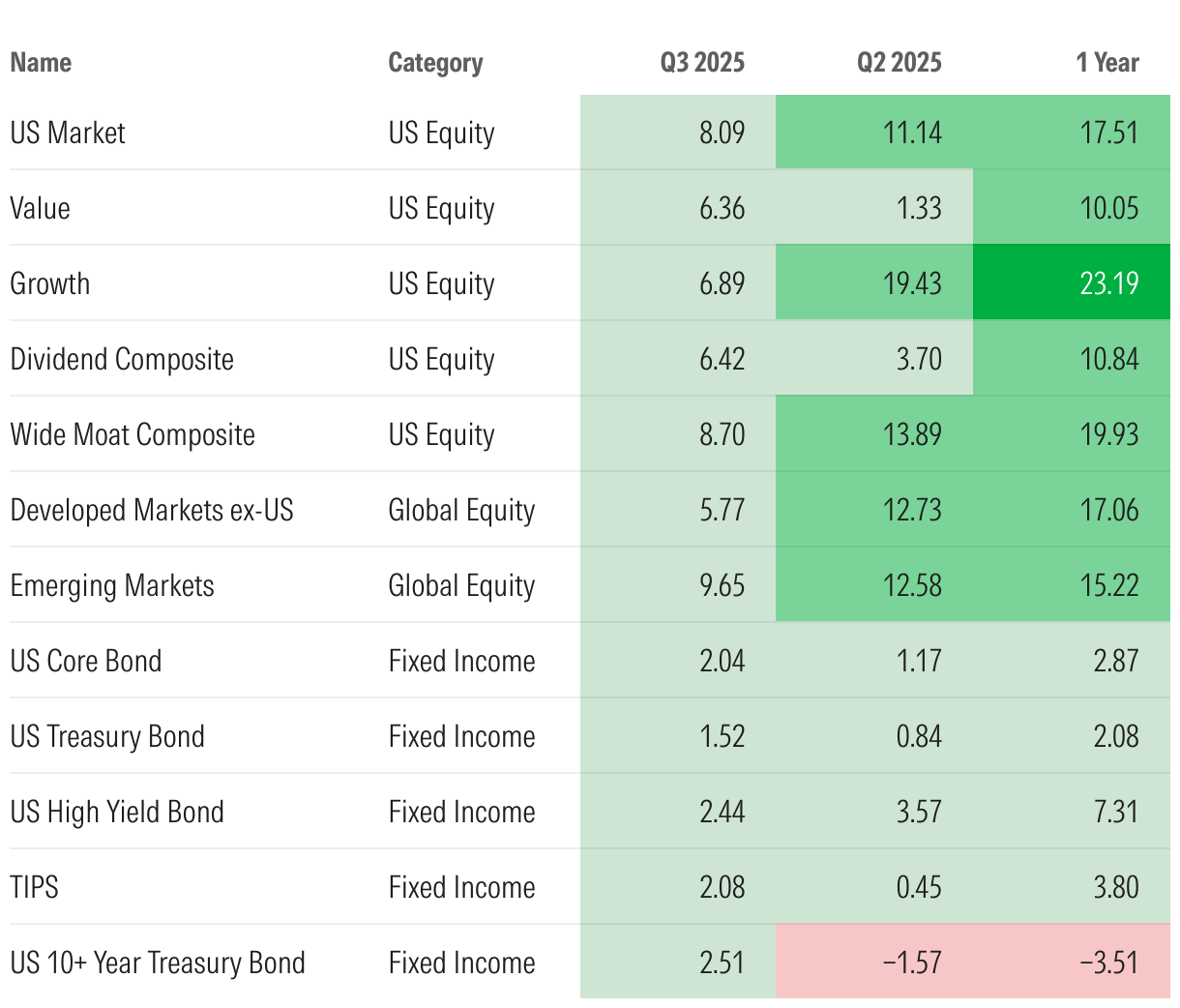This screenshot has height=1008, width=1180.
Task: Click US High Yield Bond name
Action: tap(117, 812)
